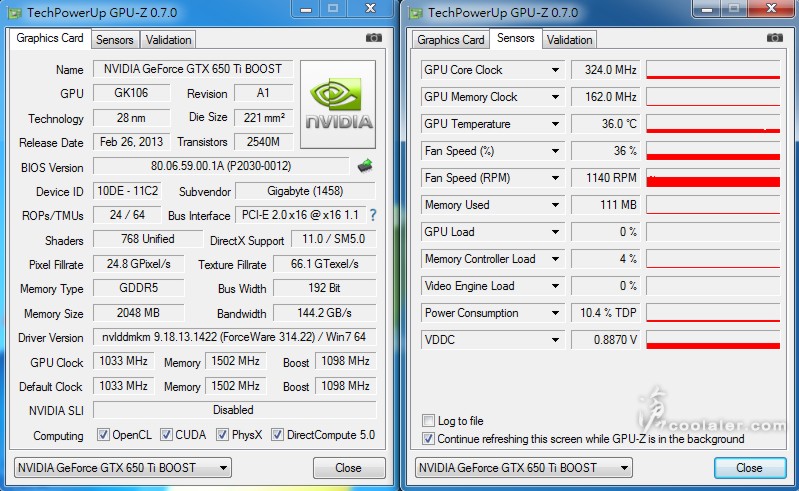Image resolution: width=799 pixels, height=491 pixels.
Task: Click the Subvendor field Gigabyte (1458)
Action: tap(305, 191)
